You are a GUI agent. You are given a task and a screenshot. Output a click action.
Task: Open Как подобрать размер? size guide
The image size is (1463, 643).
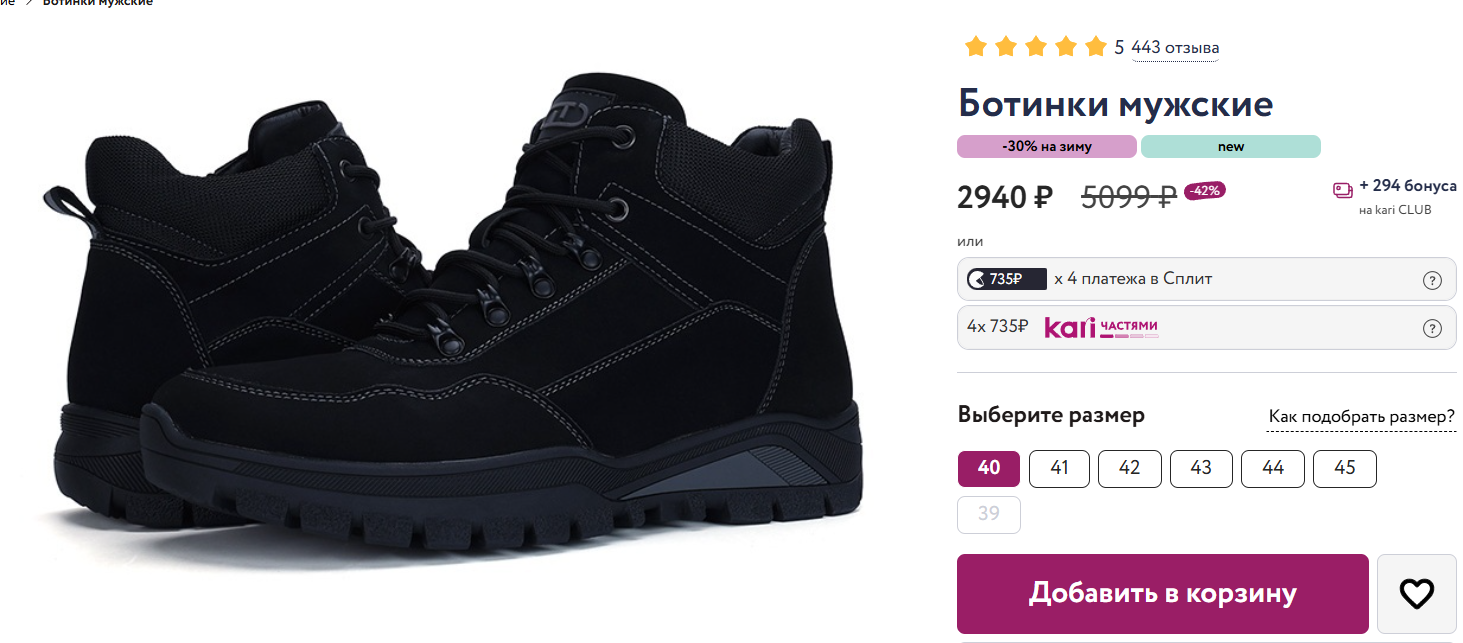1361,416
